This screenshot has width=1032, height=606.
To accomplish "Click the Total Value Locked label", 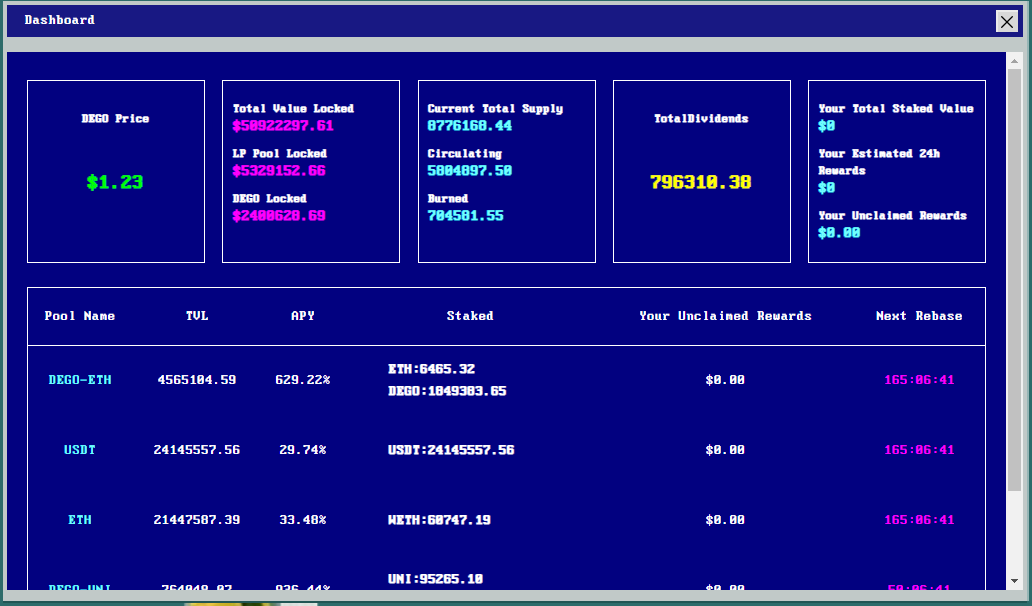I will click(x=294, y=109).
